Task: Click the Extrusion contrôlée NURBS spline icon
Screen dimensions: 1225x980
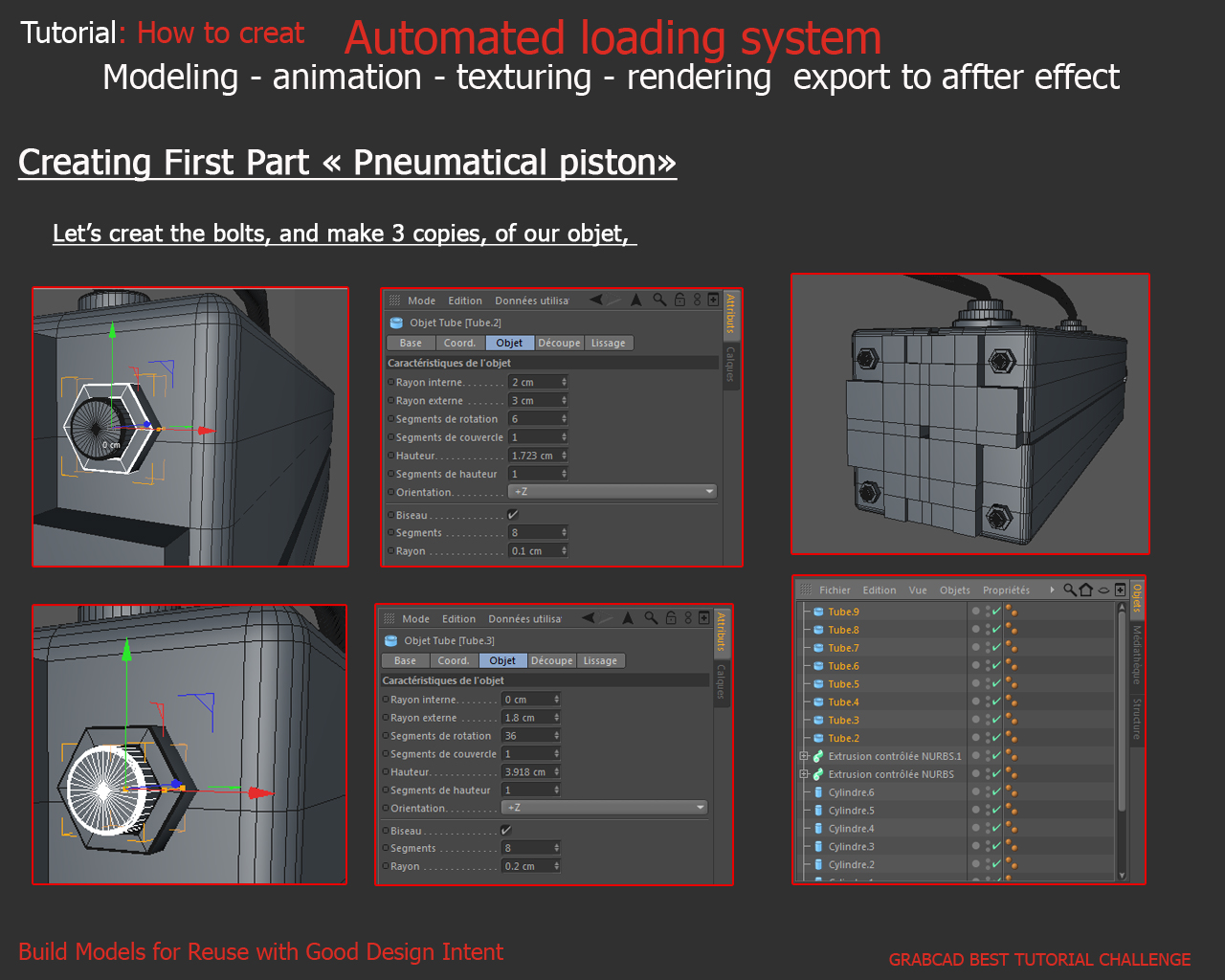Action: tap(818, 773)
